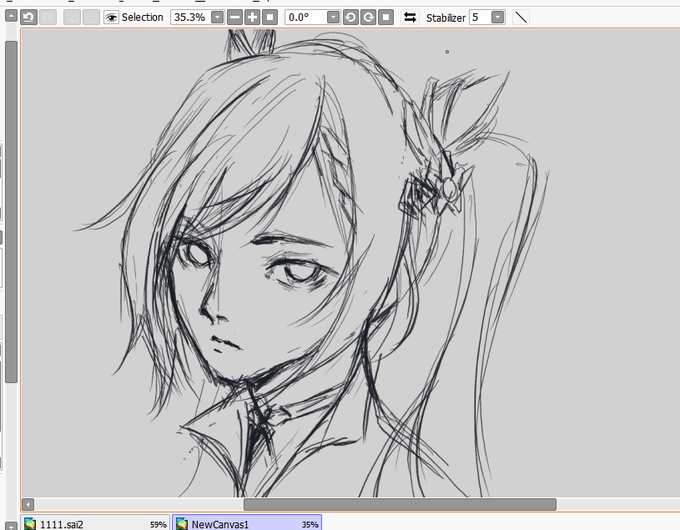Flip the canvas view horizontally
Screen dimensions: 680x530
[x=410, y=17]
